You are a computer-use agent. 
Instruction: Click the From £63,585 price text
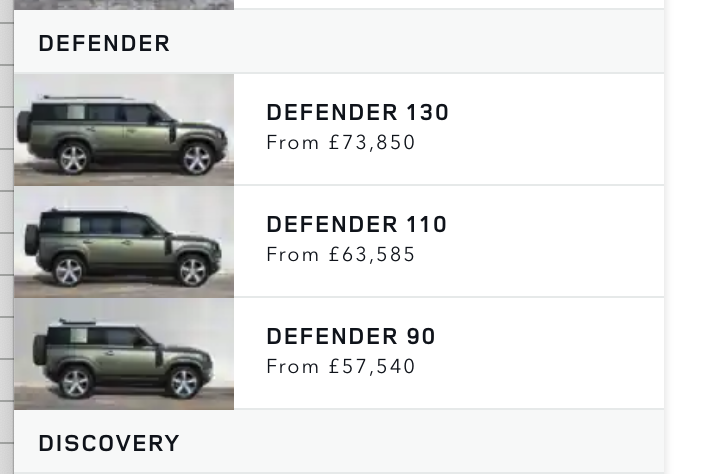[341, 255]
